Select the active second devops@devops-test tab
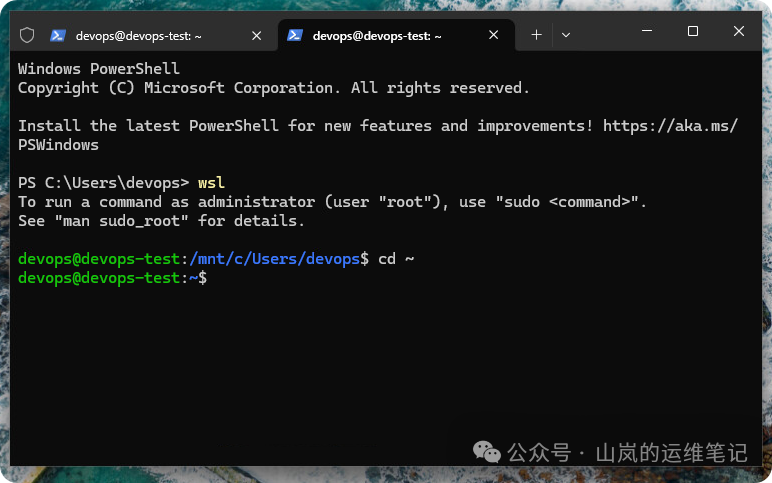Viewport: 772px width, 483px height. 396,35
